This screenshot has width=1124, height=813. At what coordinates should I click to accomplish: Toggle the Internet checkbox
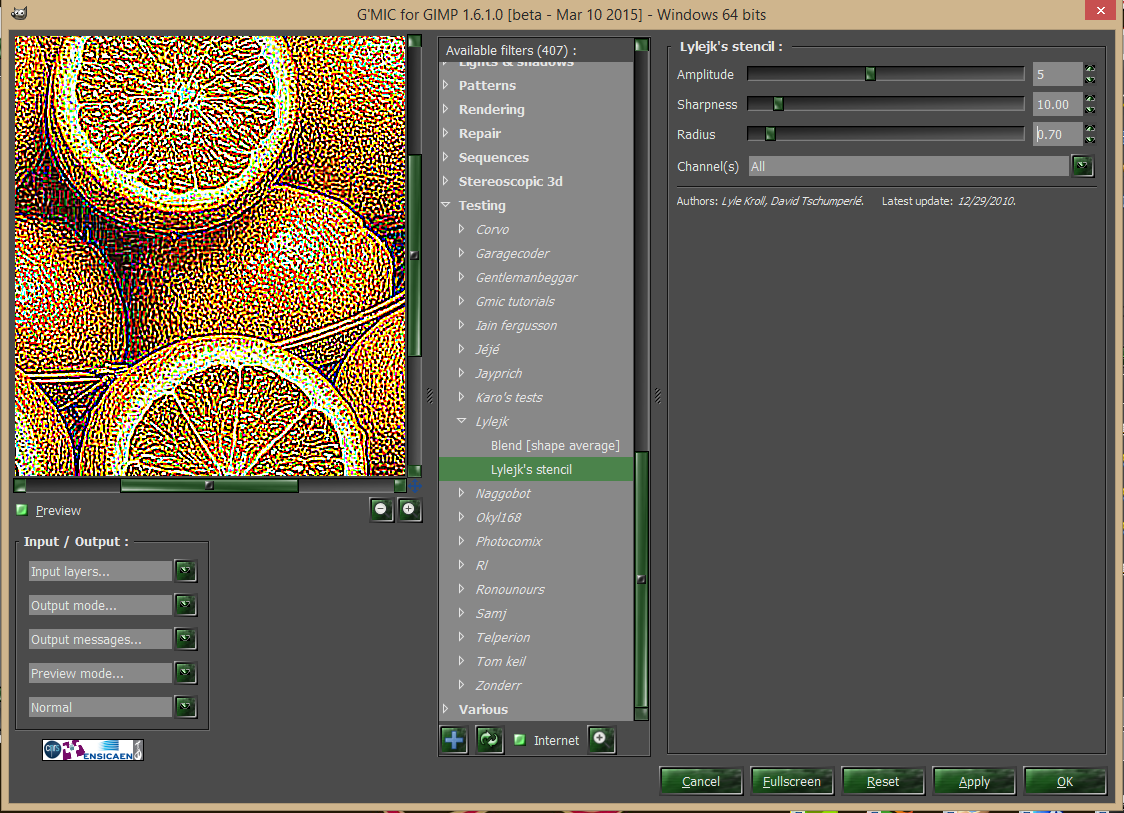pyautogui.click(x=520, y=740)
